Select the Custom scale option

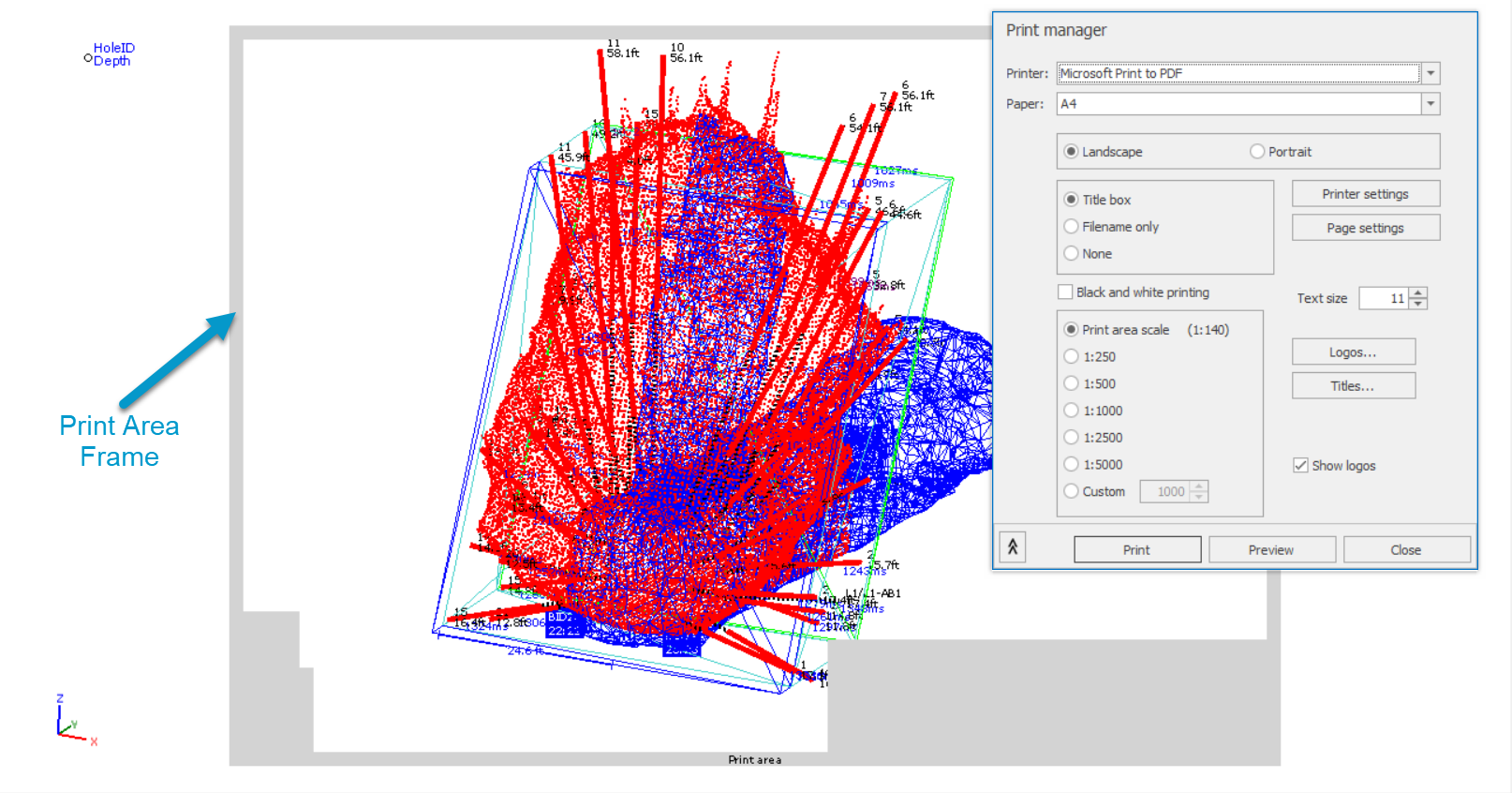tap(1095, 491)
